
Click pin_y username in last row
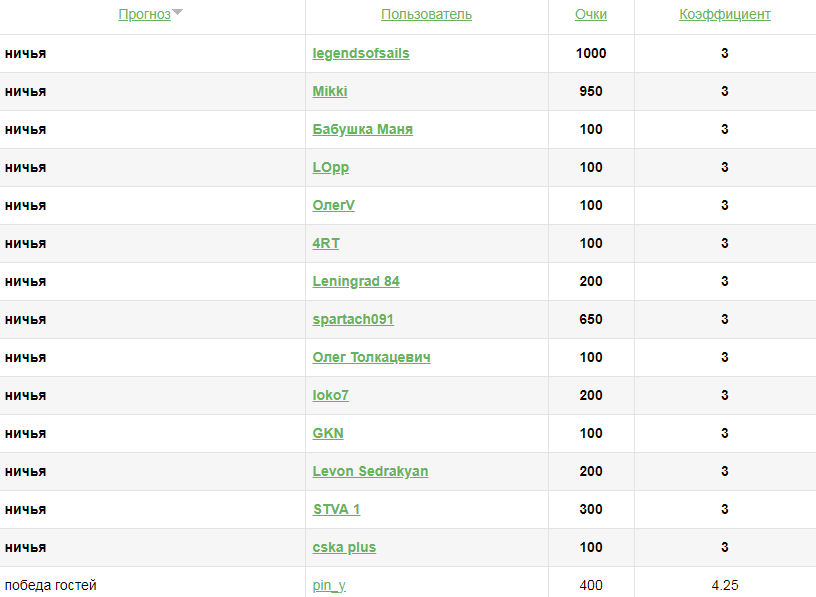329,586
